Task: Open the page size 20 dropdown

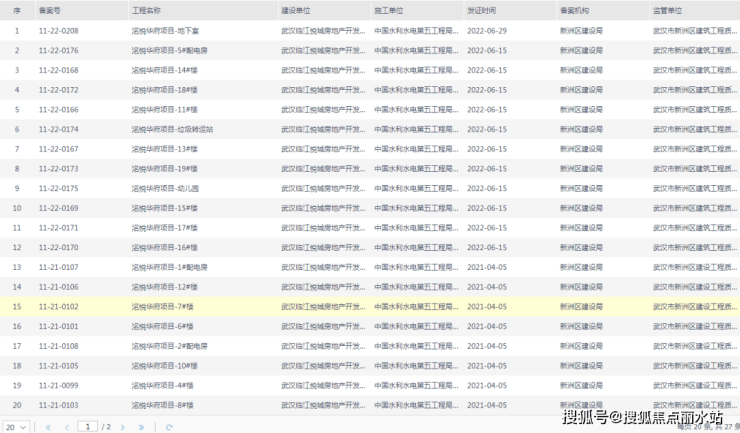Action: click(x=17, y=427)
